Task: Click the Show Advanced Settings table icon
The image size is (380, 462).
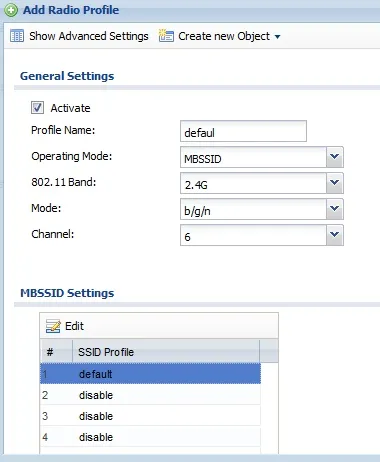Action: tap(17, 36)
